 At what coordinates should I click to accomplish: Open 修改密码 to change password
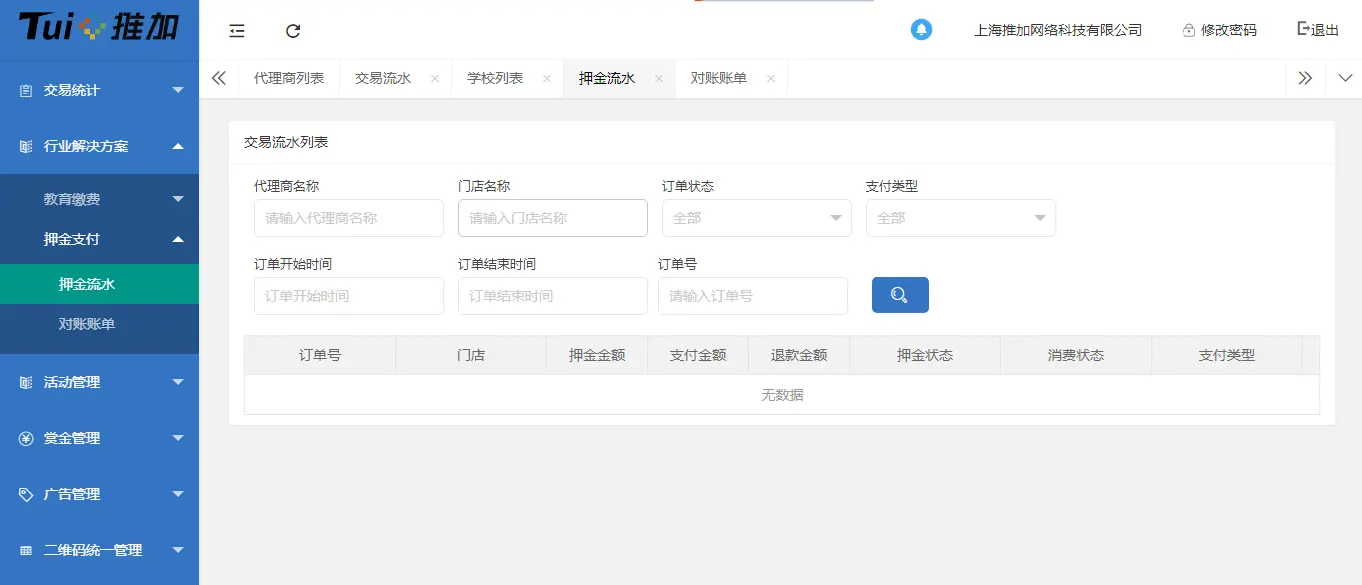[x=1219, y=29]
